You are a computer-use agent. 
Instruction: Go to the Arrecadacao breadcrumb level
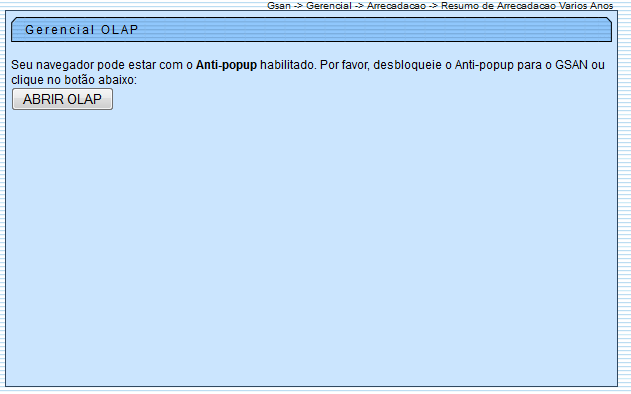click(x=396, y=6)
